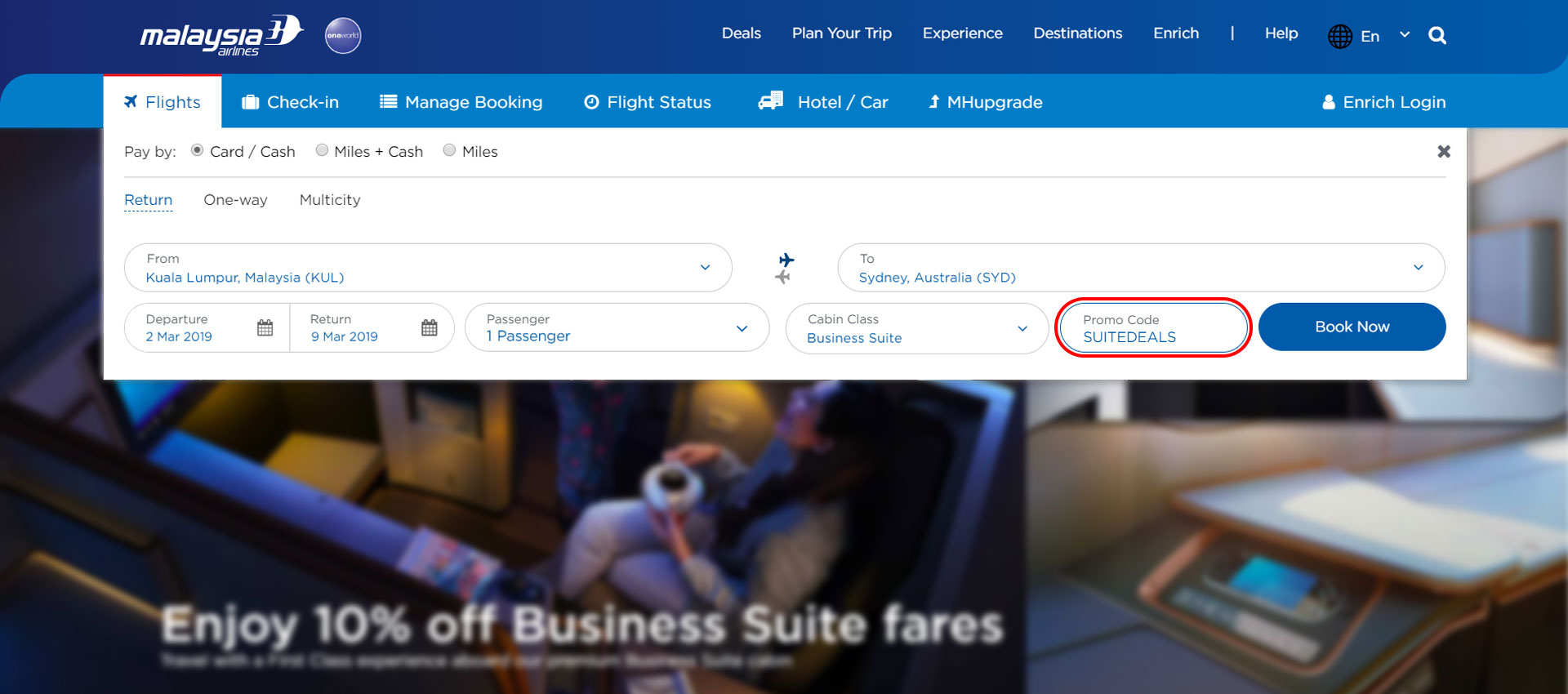The width and height of the screenshot is (1568, 694).
Task: Open the Flight Status tab
Action: point(648,102)
